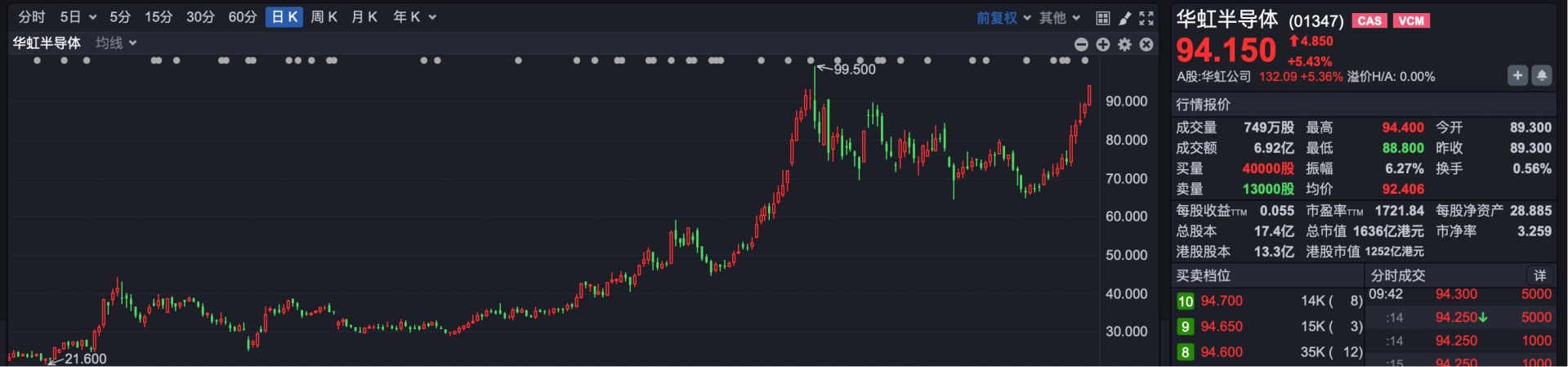Open chart indicator settings gear

(1125, 44)
